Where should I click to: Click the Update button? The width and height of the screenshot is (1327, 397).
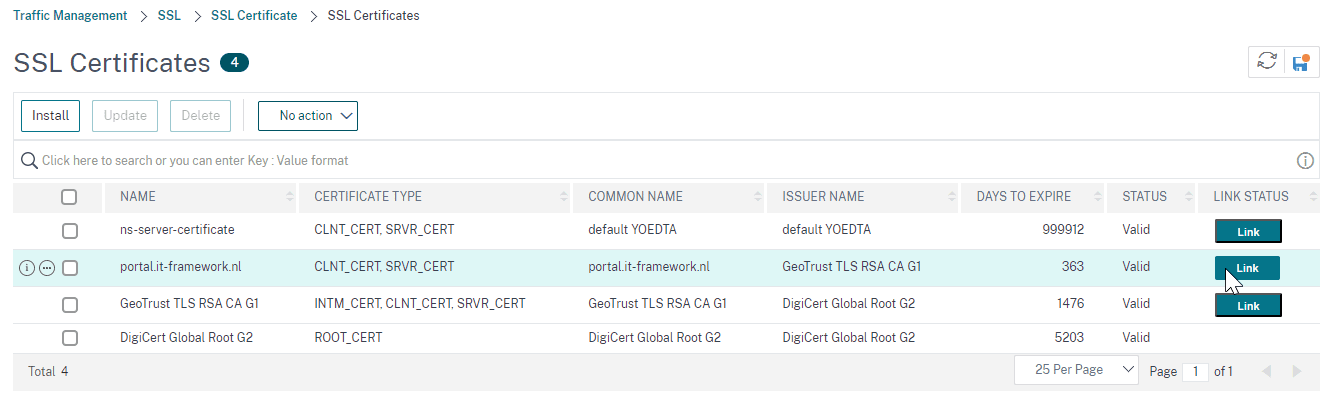125,116
